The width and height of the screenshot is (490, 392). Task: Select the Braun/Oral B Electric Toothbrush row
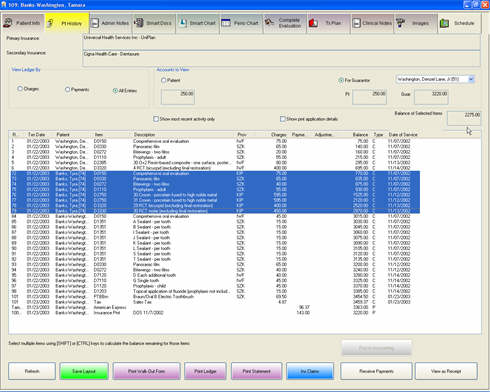pos(215,297)
